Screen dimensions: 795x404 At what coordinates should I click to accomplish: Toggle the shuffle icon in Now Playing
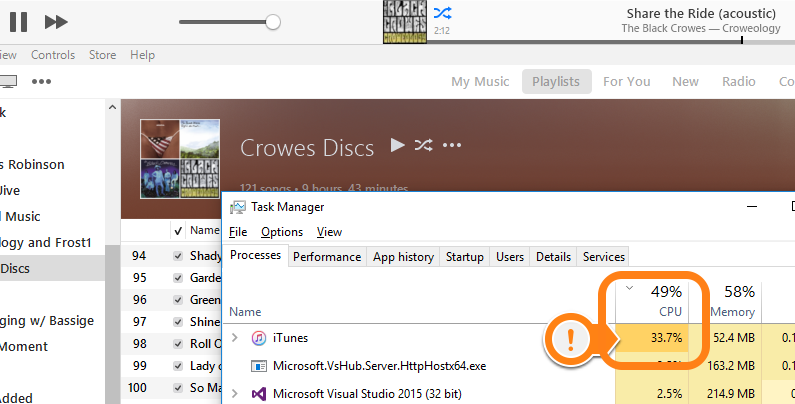443,13
